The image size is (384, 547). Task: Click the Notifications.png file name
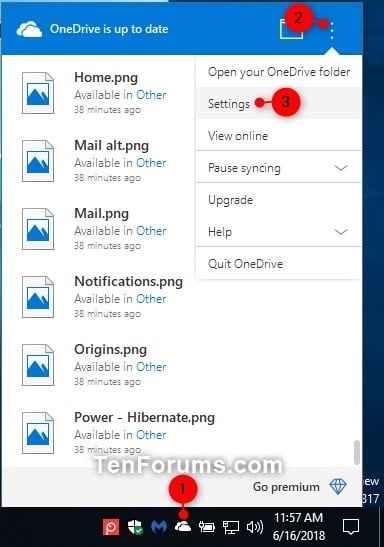click(129, 282)
